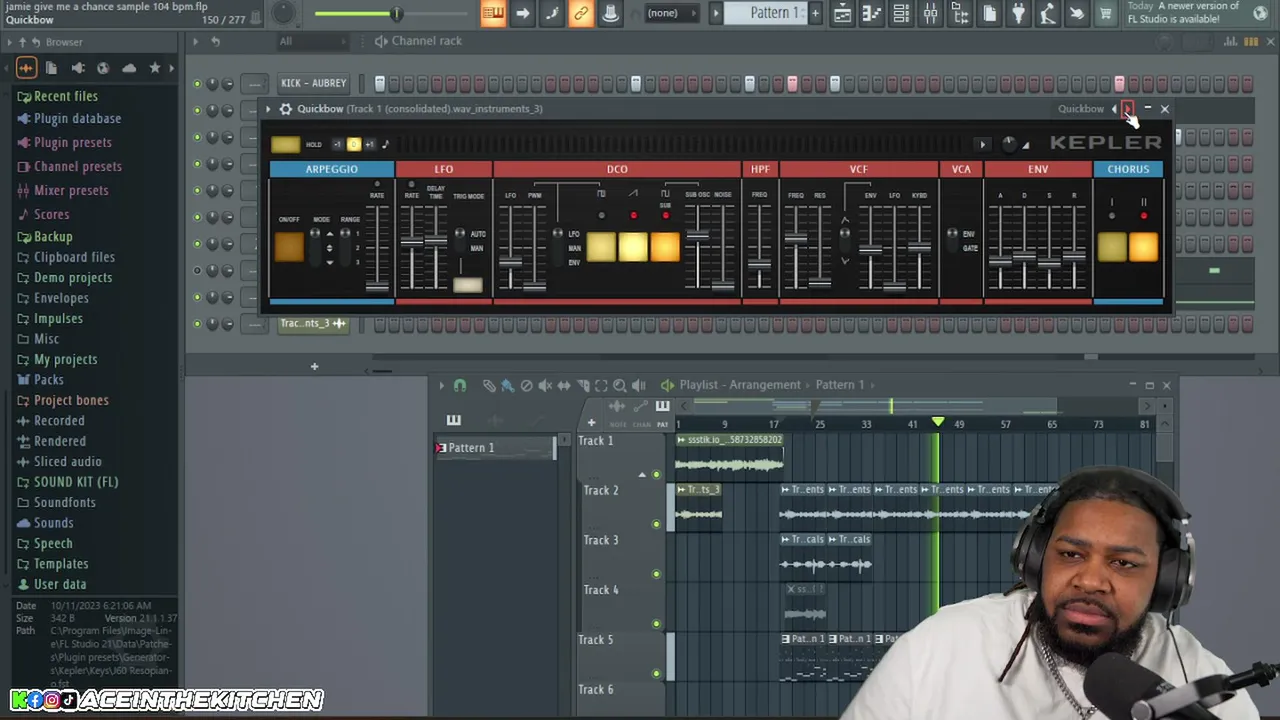Select the Trac..nts_3 channel button
This screenshot has height=720, width=1280.
tap(314, 323)
